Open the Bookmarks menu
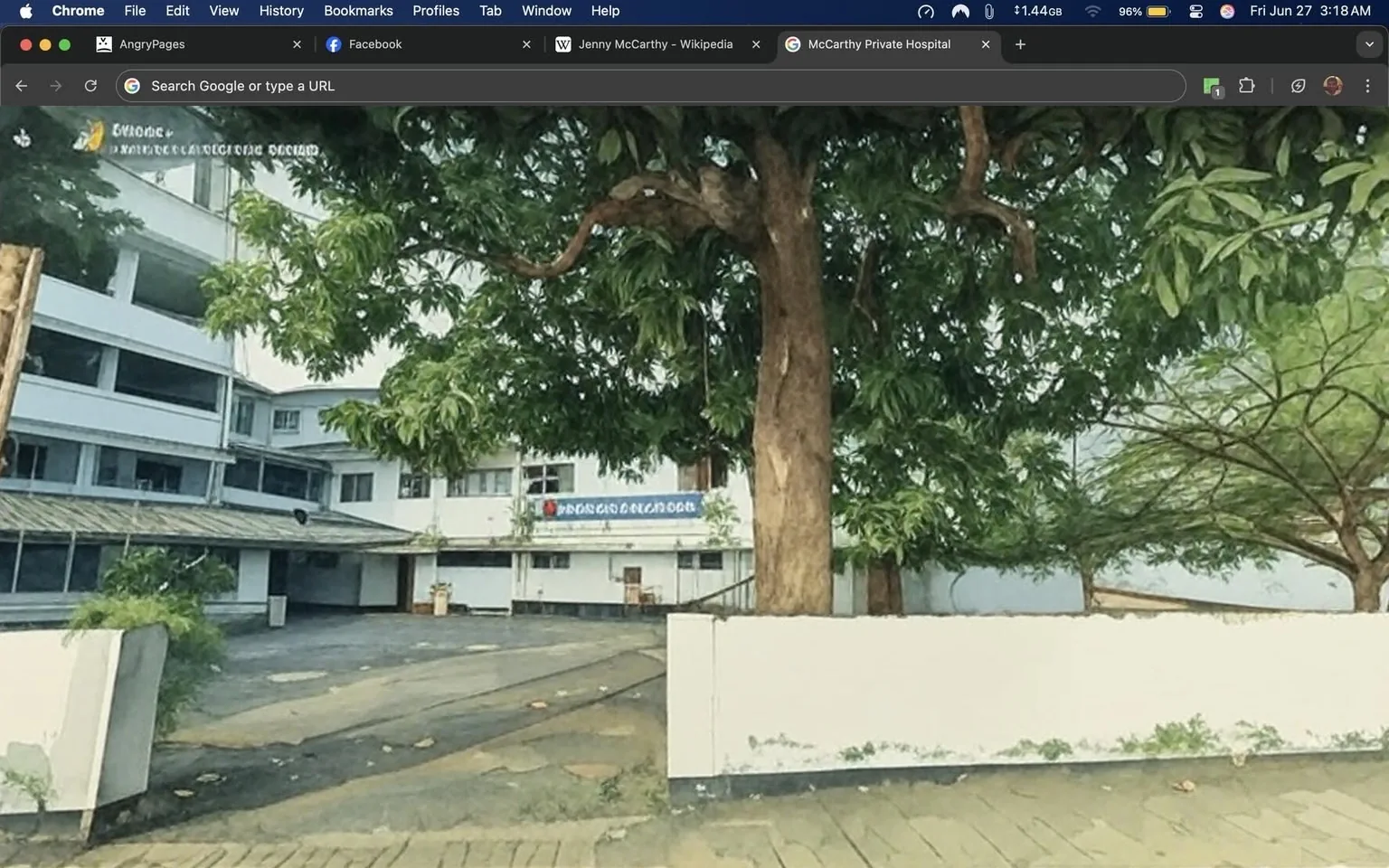This screenshot has width=1389, height=868. [358, 11]
